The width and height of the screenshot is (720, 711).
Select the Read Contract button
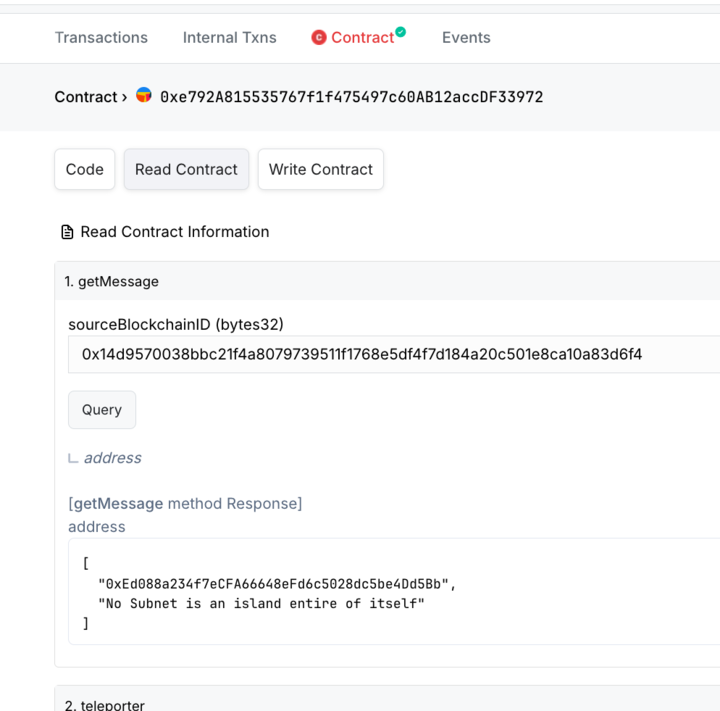pyautogui.click(x=186, y=169)
